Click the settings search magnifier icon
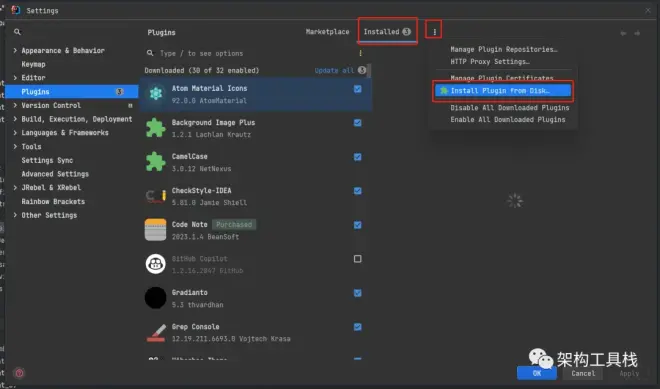Viewport: 660px width, 389px height. [x=17, y=32]
